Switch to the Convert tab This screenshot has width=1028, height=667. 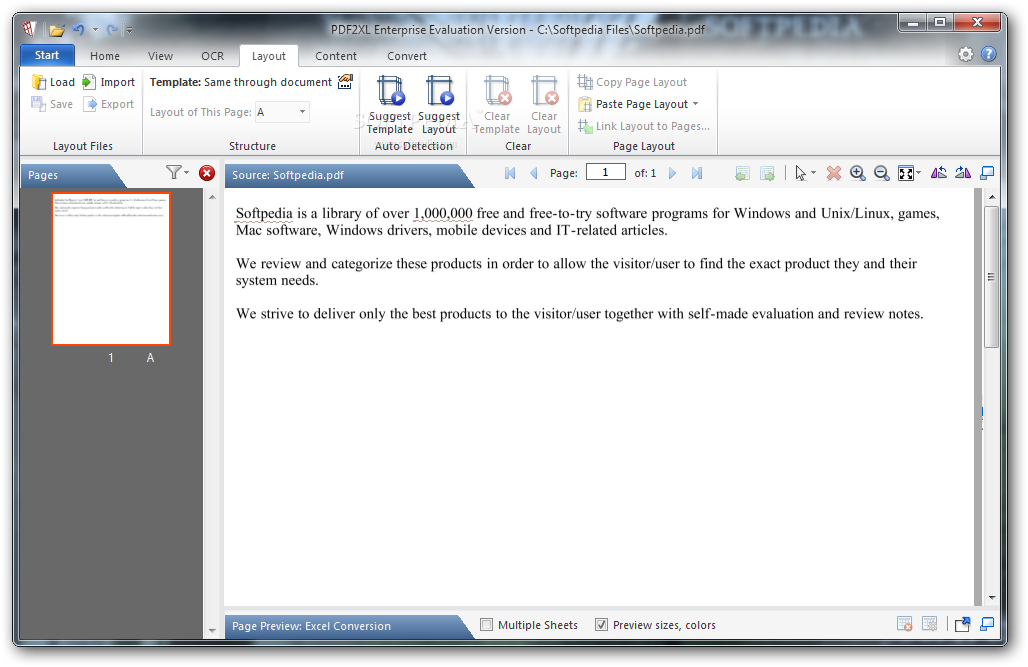(406, 56)
